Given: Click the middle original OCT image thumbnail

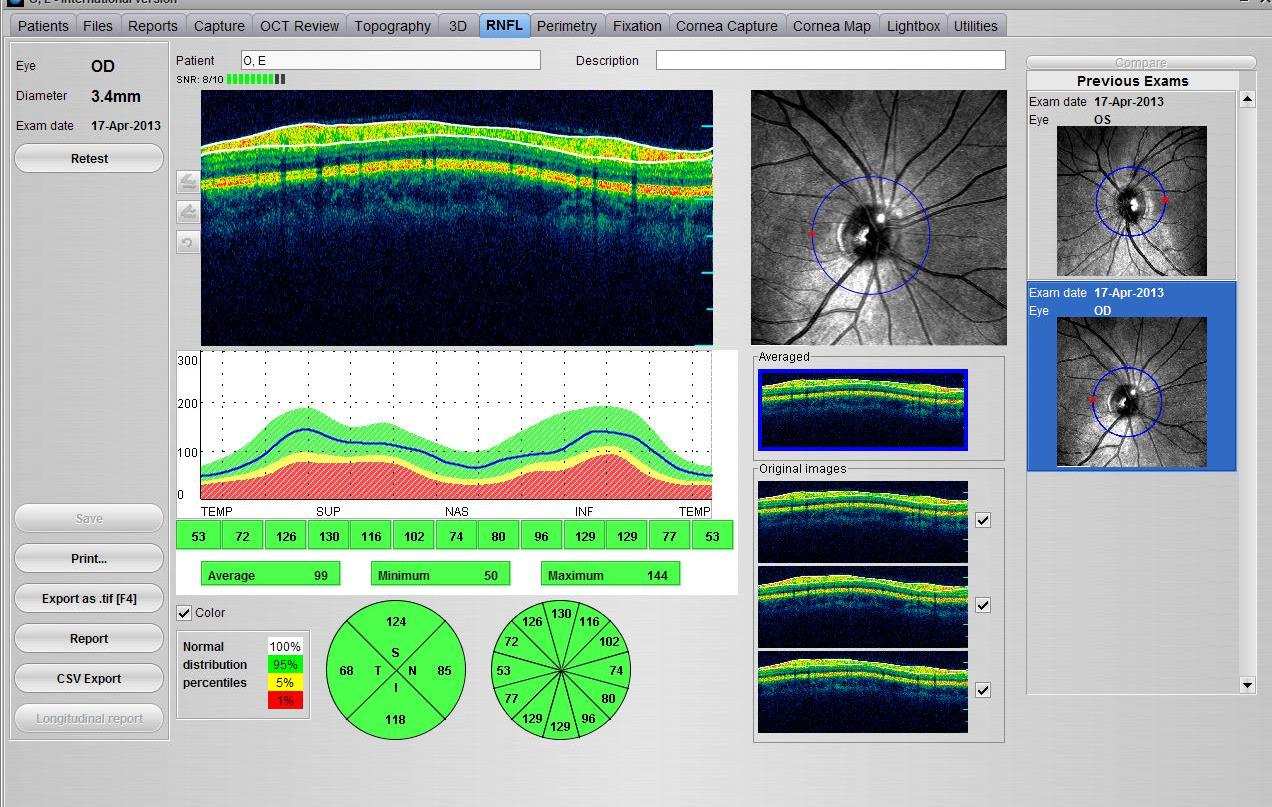Looking at the screenshot, I should tap(863, 606).
